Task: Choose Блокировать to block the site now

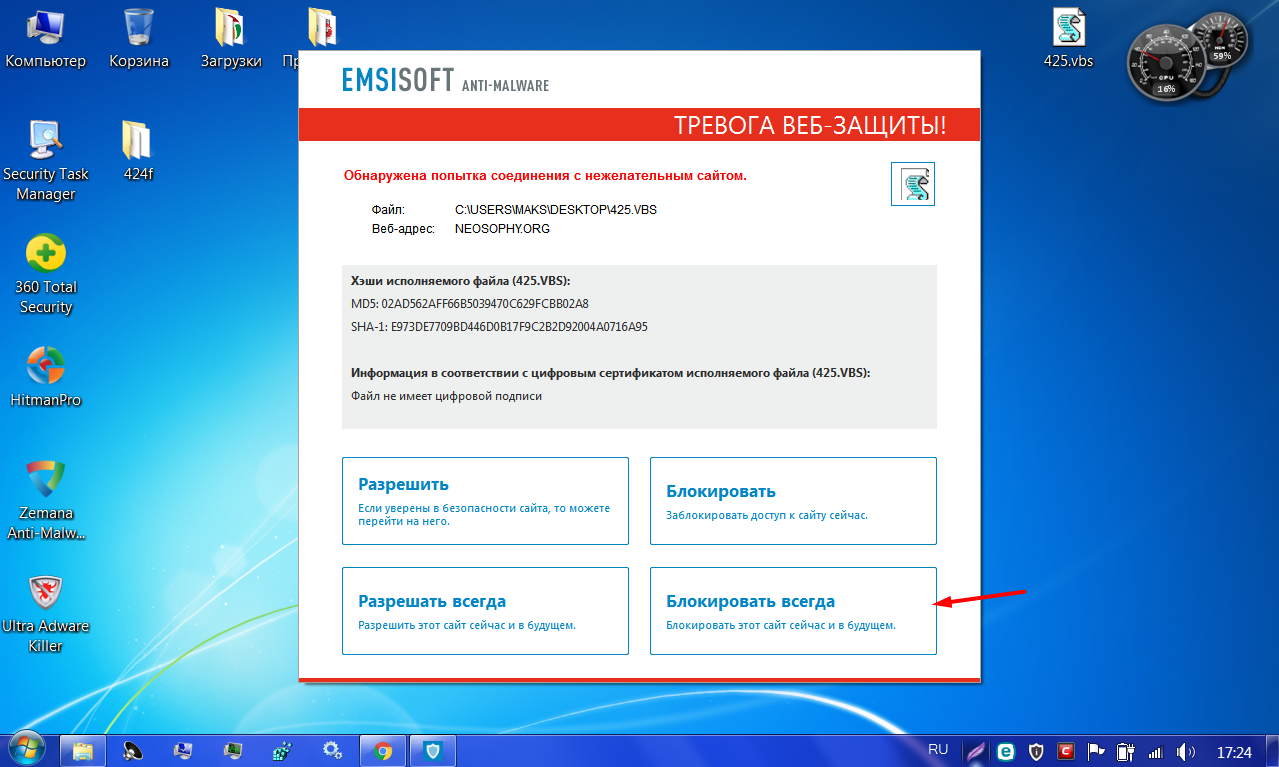Action: 793,501
